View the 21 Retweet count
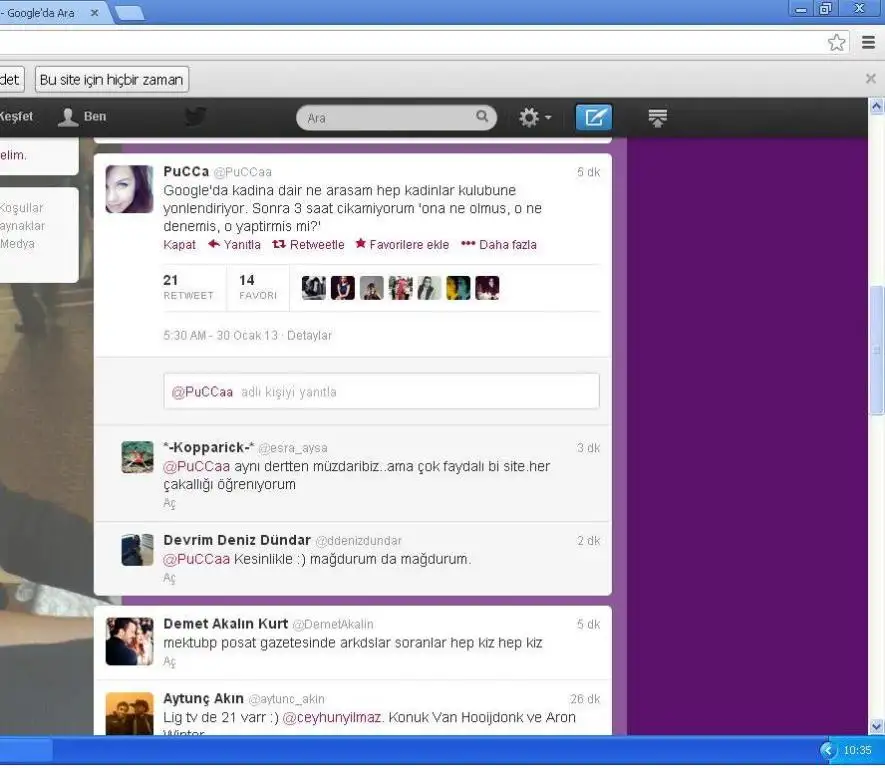 coord(188,287)
